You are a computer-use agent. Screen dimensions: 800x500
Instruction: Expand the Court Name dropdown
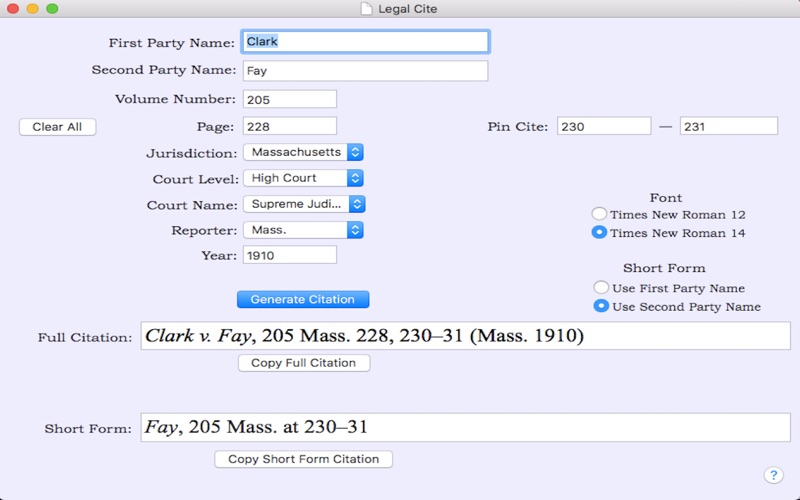[304, 204]
